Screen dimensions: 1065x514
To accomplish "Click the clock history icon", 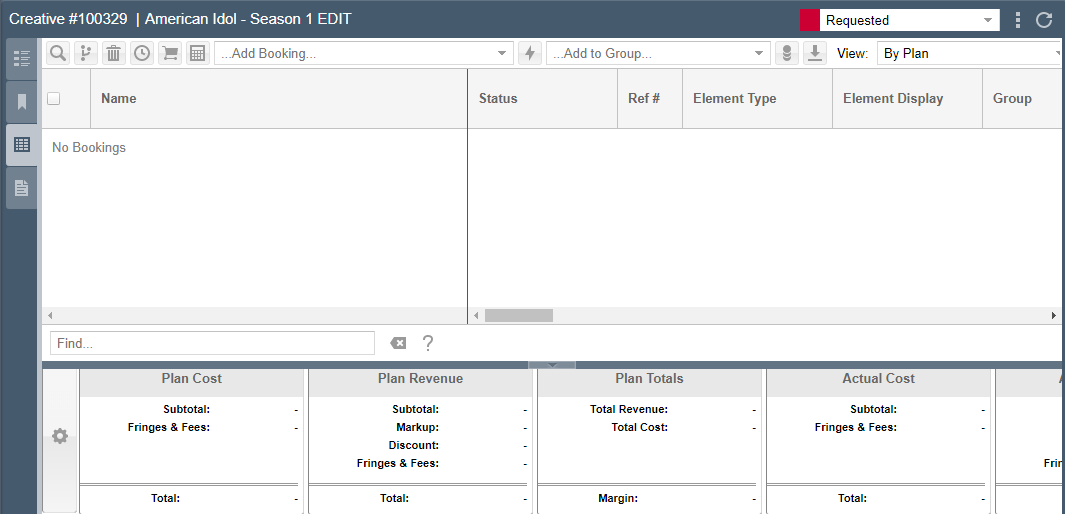I will pyautogui.click(x=142, y=53).
